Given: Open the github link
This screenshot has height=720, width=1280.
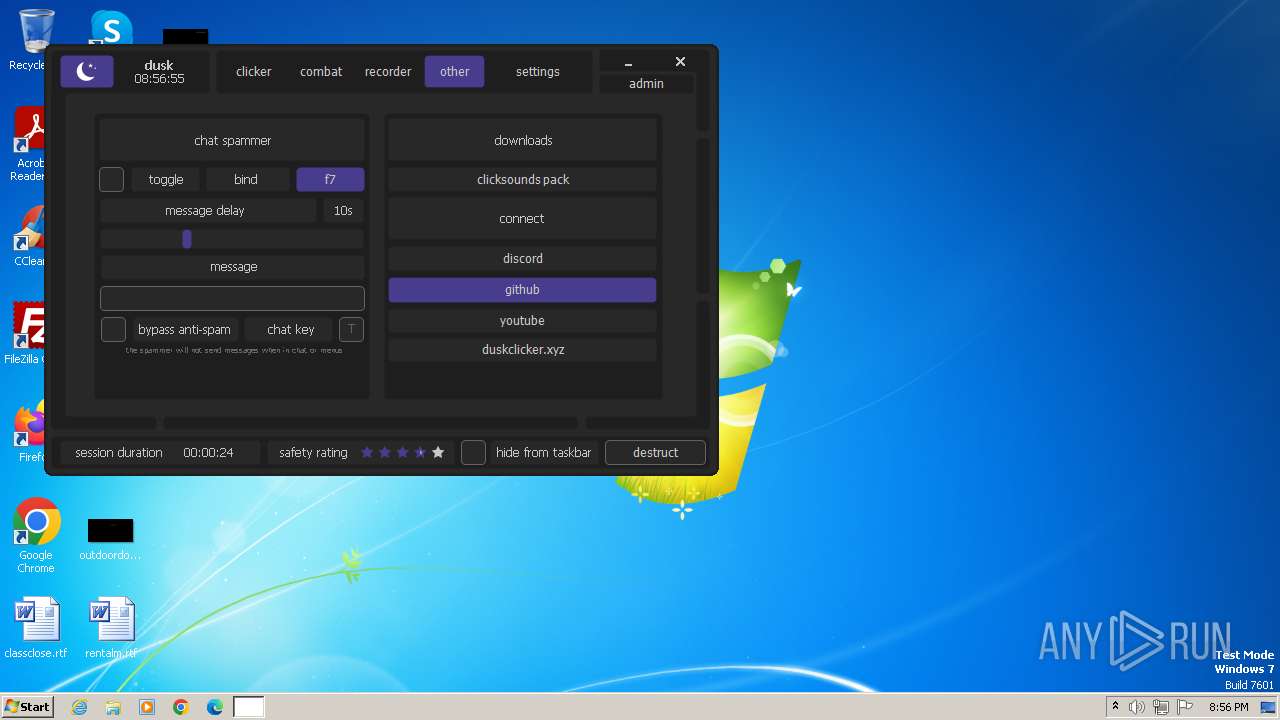Looking at the screenshot, I should pyautogui.click(x=522, y=289).
